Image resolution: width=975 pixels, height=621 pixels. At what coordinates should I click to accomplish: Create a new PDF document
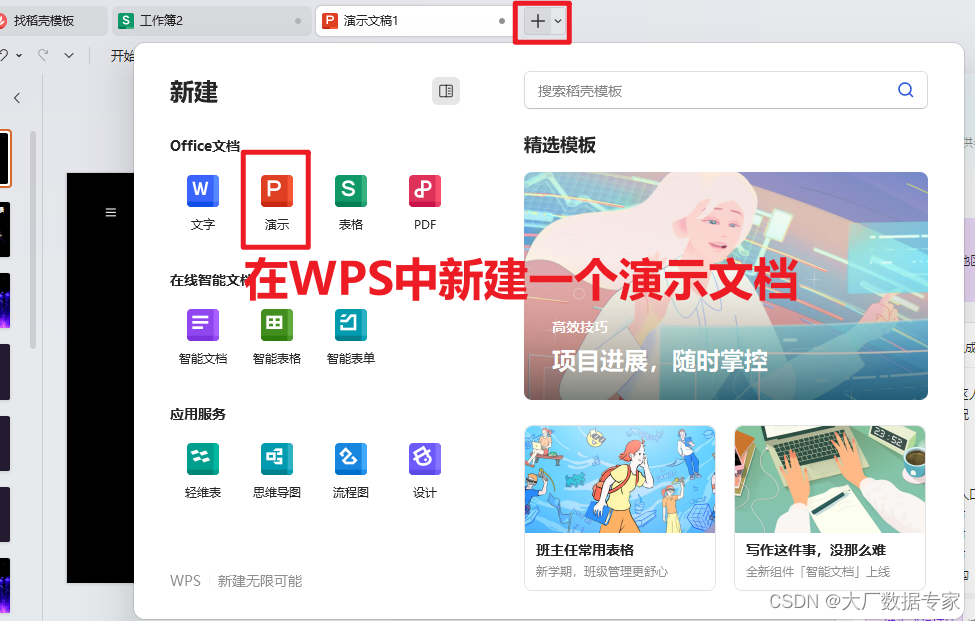point(425,203)
